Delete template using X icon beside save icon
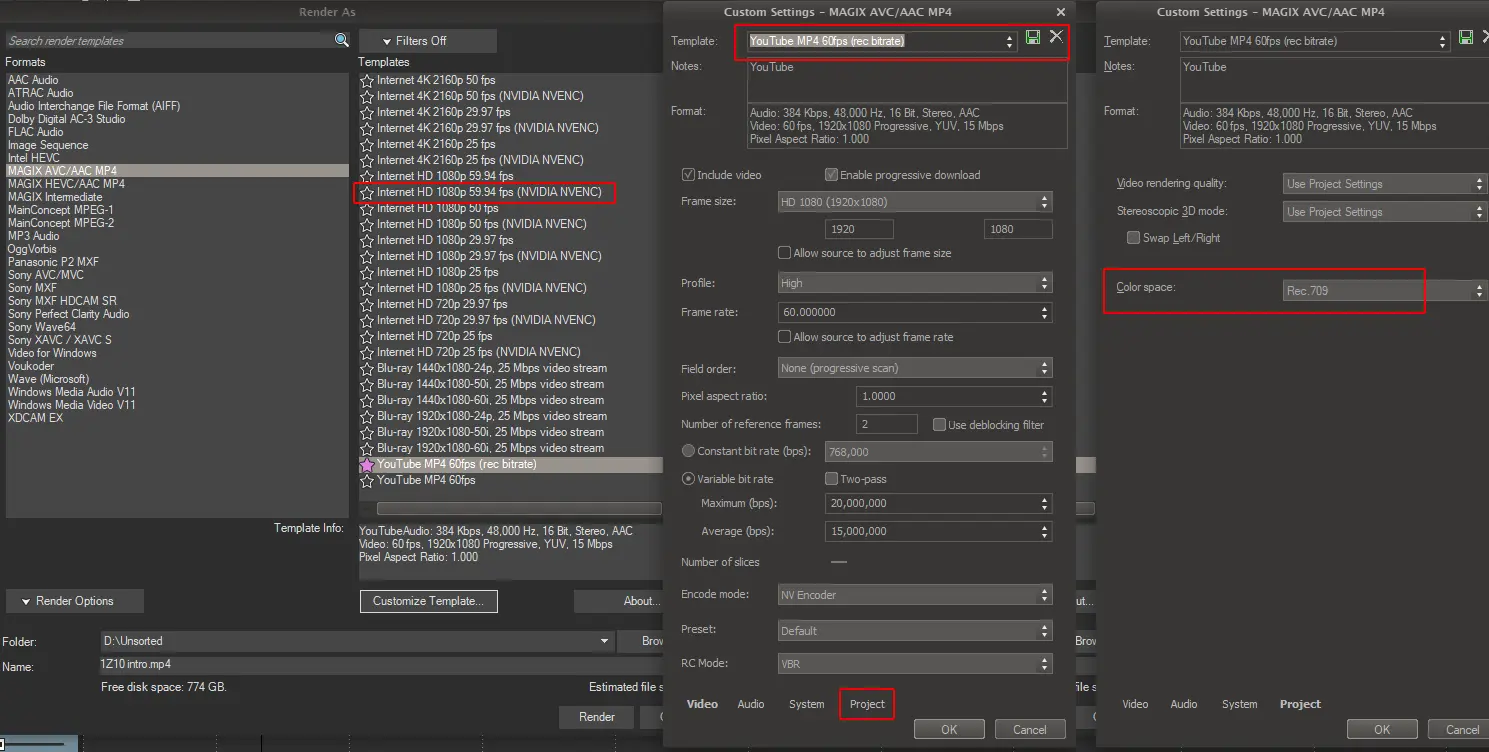The image size is (1489, 752). click(x=1056, y=37)
